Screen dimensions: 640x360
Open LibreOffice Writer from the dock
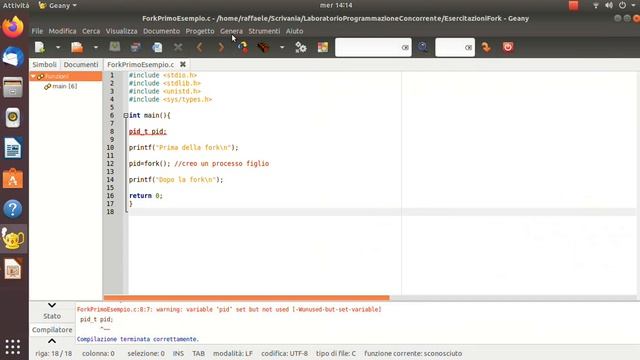click(x=13, y=148)
